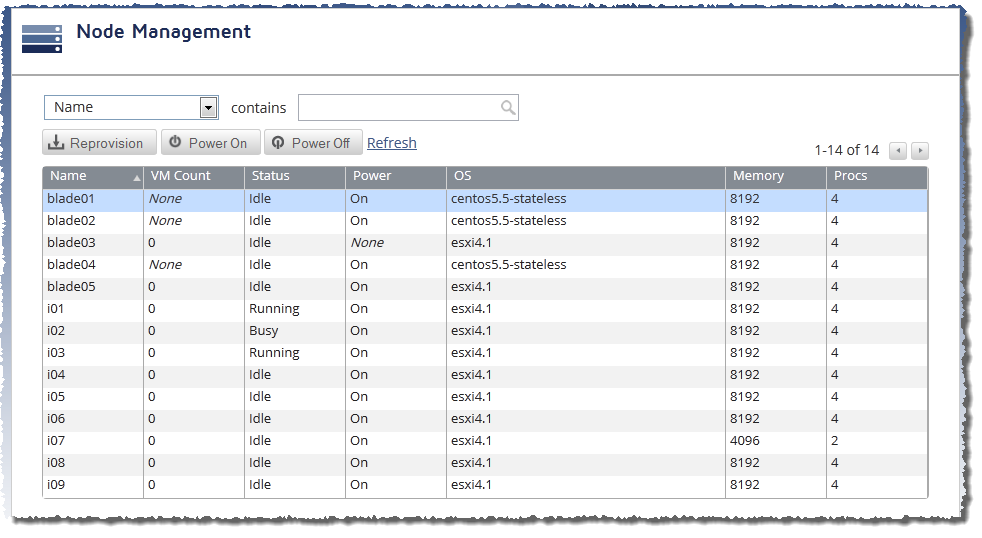Viewport: 982px width, 538px height.
Task: Go to the next page arrow
Action: 919,150
